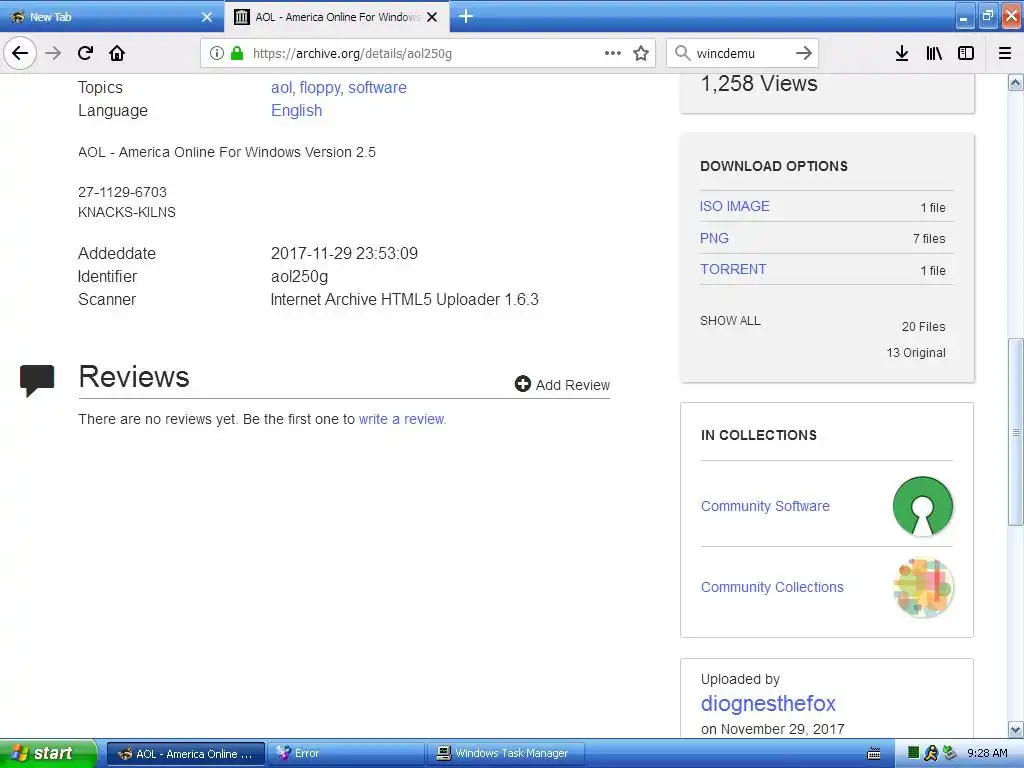Close the New Tab tab
The height and width of the screenshot is (768, 1024).
(x=207, y=17)
